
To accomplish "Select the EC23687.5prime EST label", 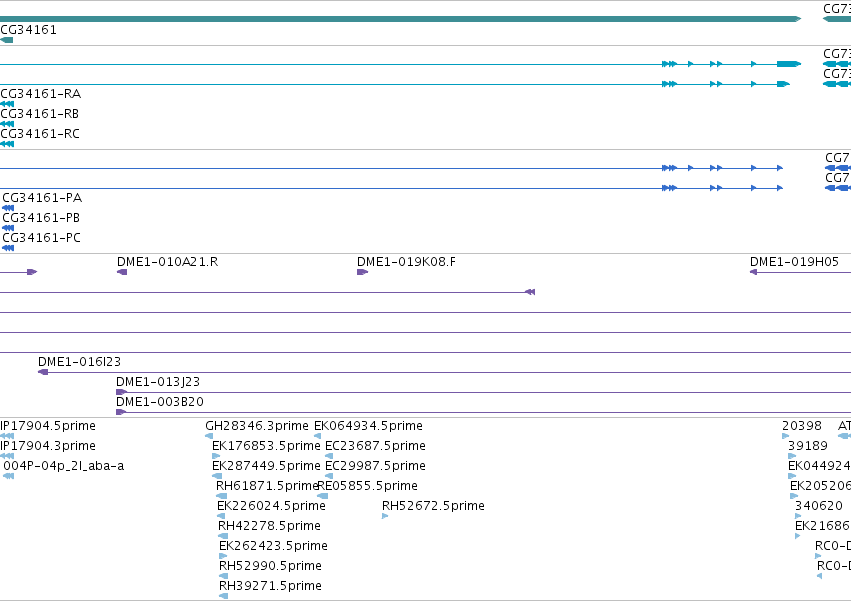I will point(376,446).
